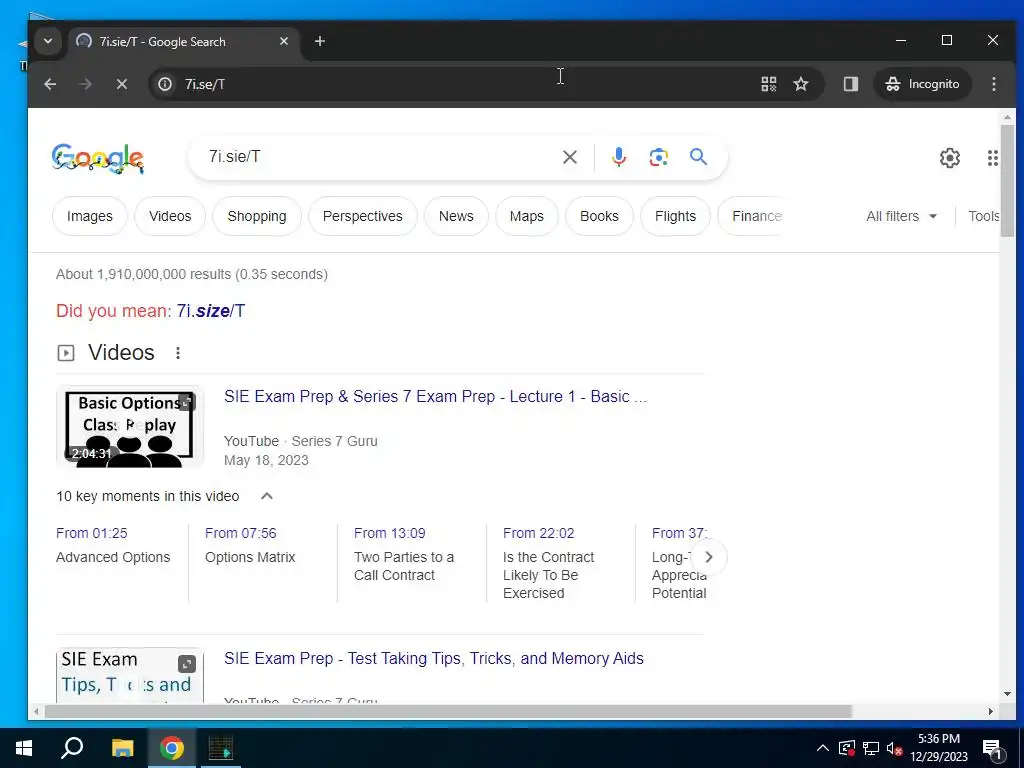Filter results by Videos
The image size is (1024, 768).
point(170,216)
